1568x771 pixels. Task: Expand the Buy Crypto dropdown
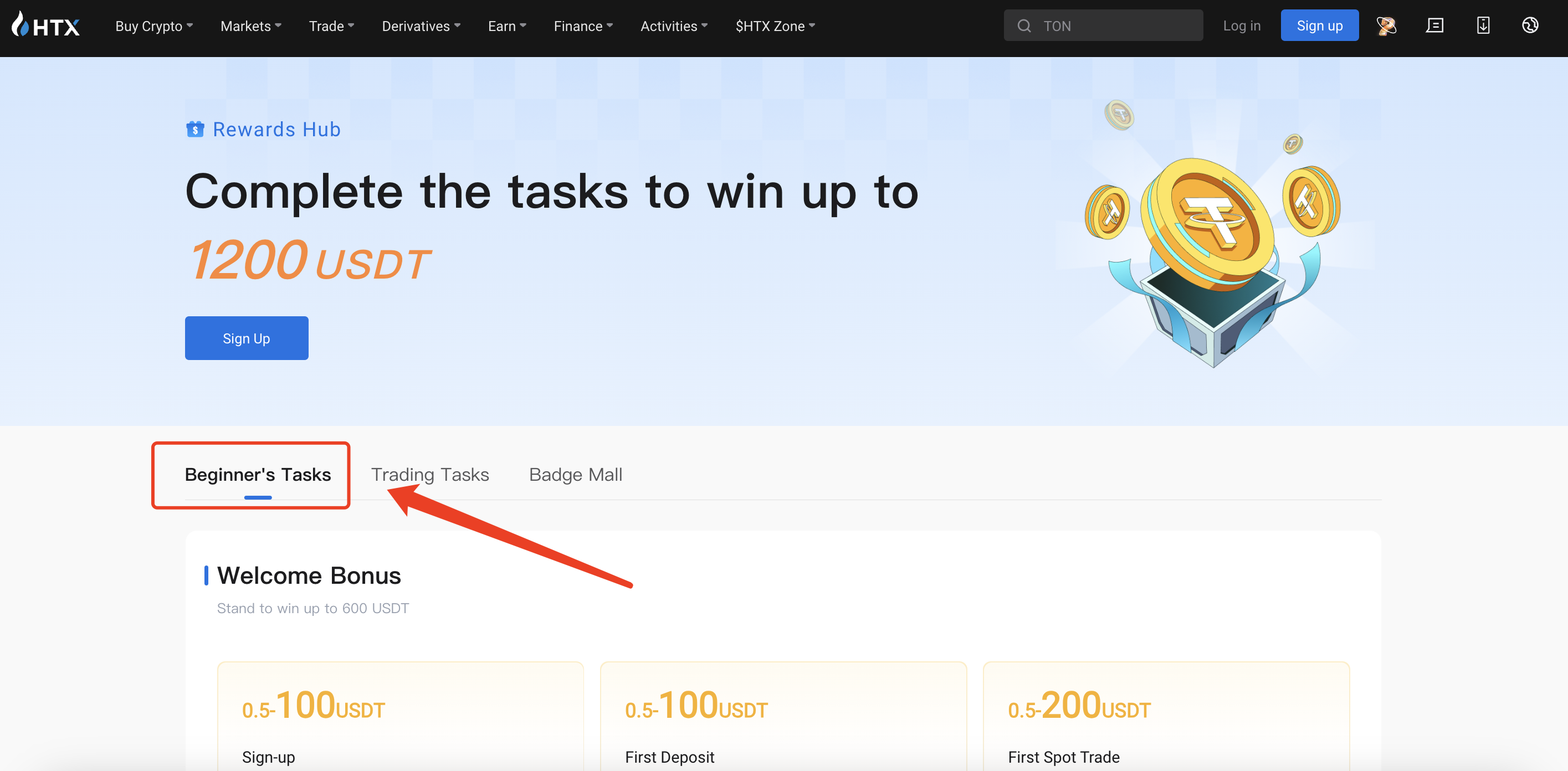154,26
